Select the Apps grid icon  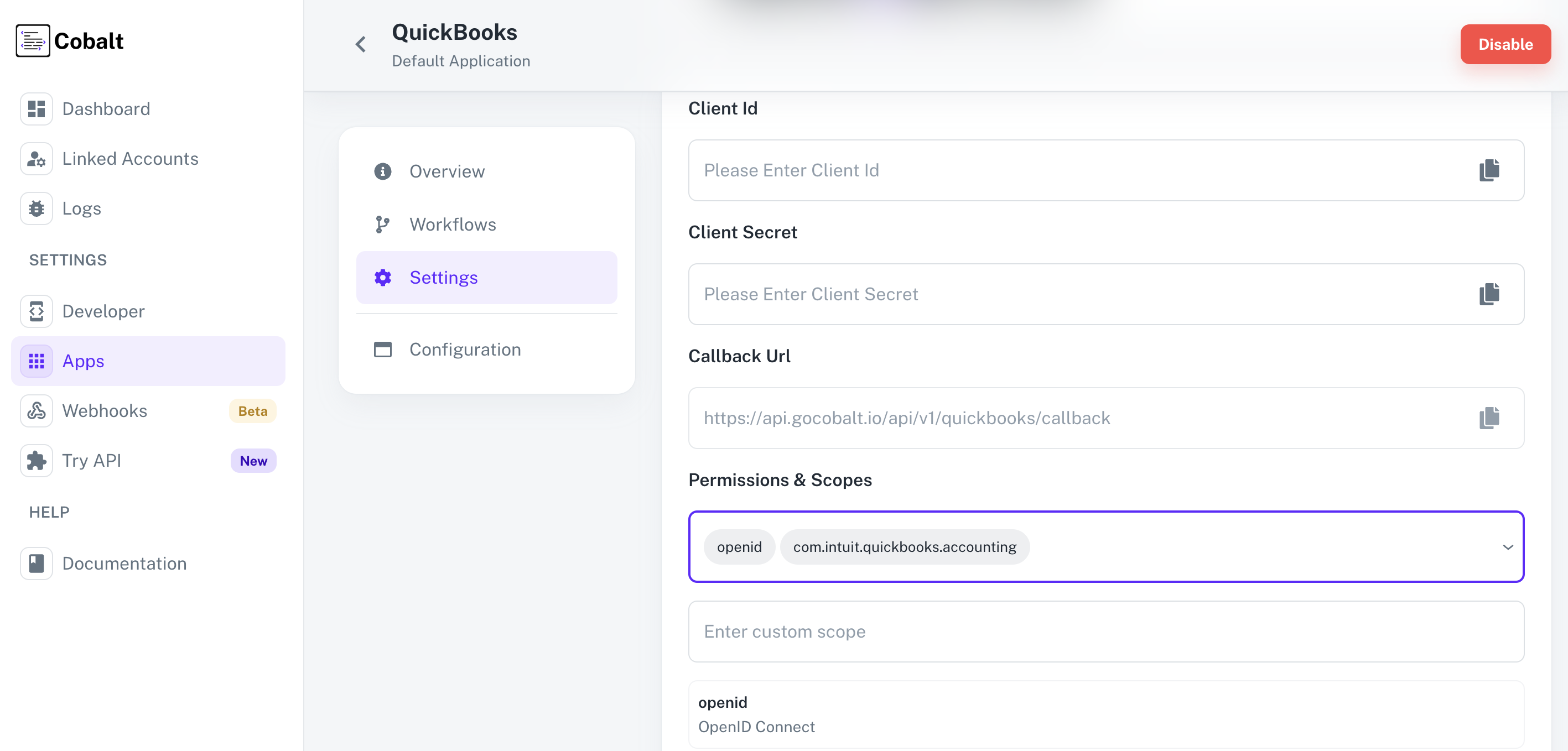[36, 361]
